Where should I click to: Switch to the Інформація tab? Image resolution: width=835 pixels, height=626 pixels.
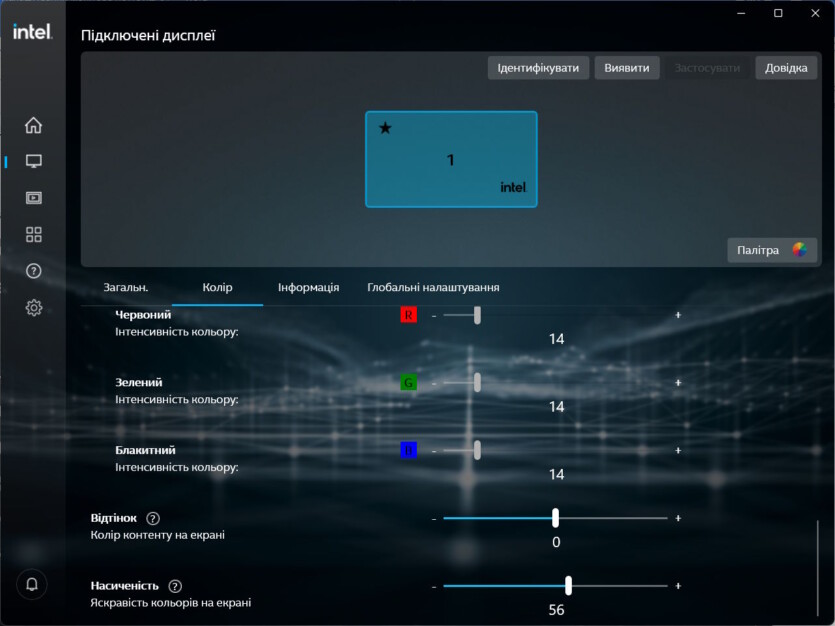[308, 287]
